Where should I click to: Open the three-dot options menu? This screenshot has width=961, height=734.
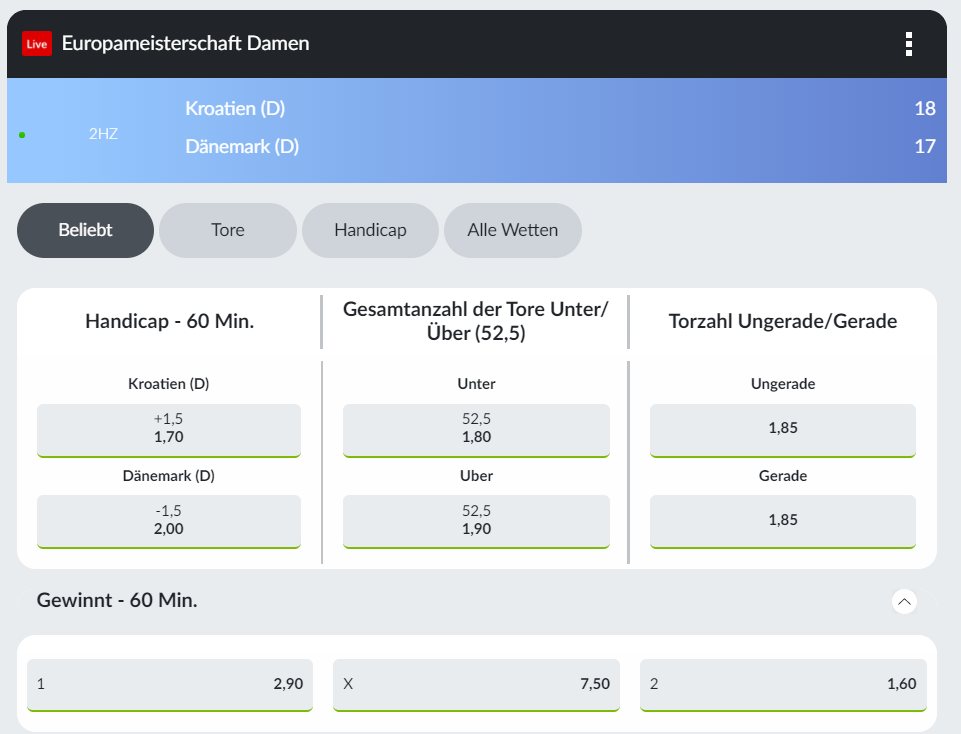click(x=908, y=44)
